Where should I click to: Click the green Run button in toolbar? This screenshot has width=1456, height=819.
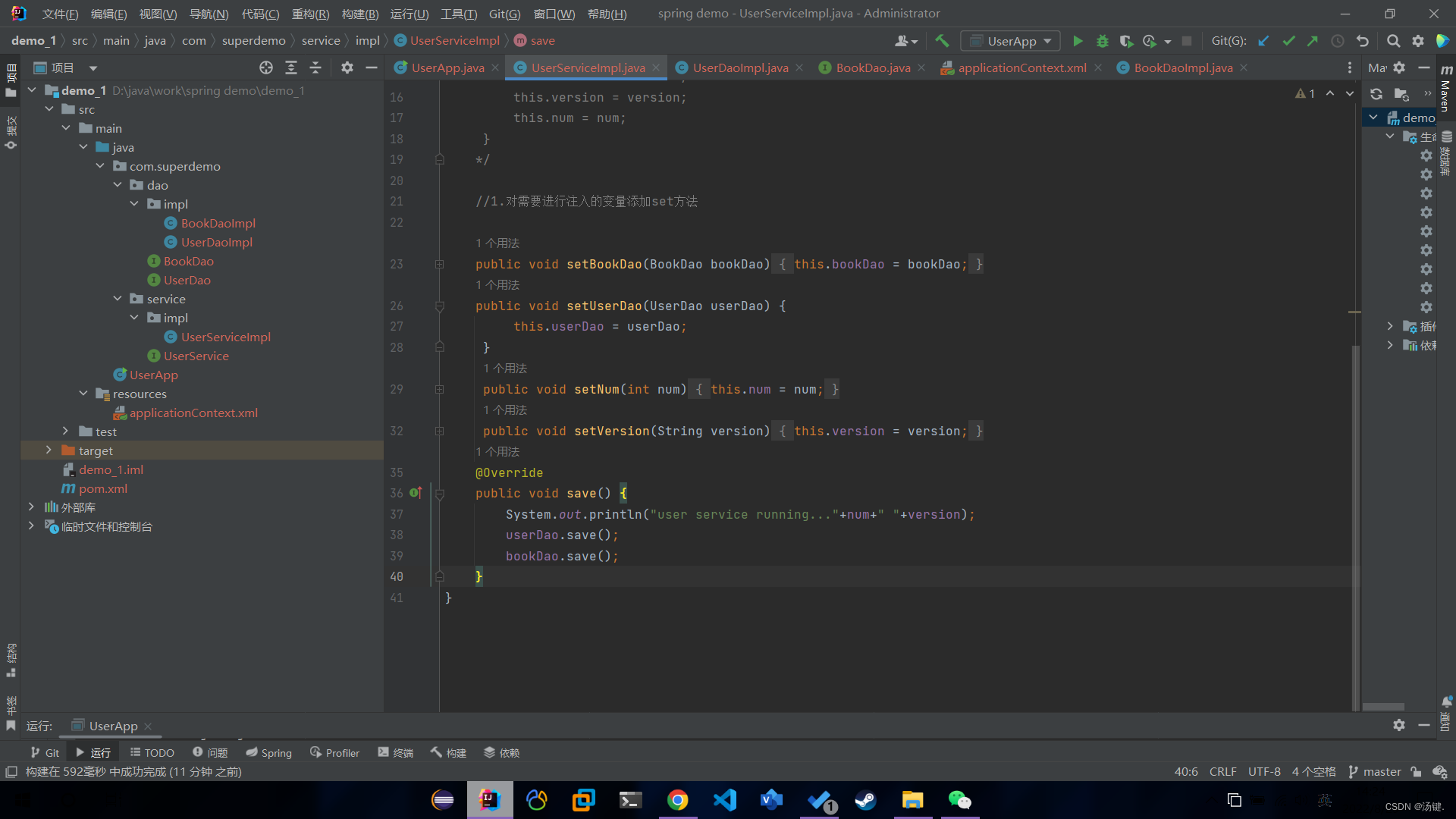pos(1078,41)
